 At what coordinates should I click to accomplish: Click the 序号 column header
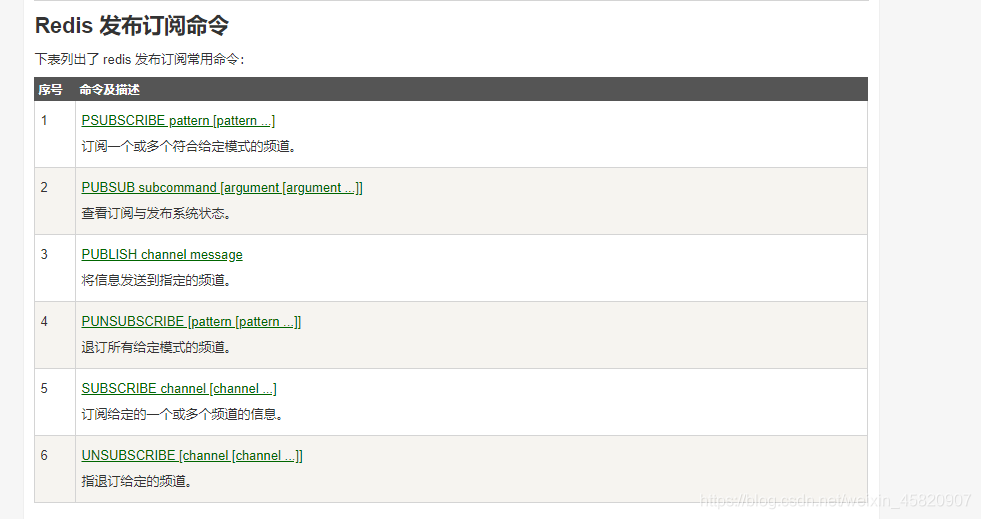coord(51,90)
